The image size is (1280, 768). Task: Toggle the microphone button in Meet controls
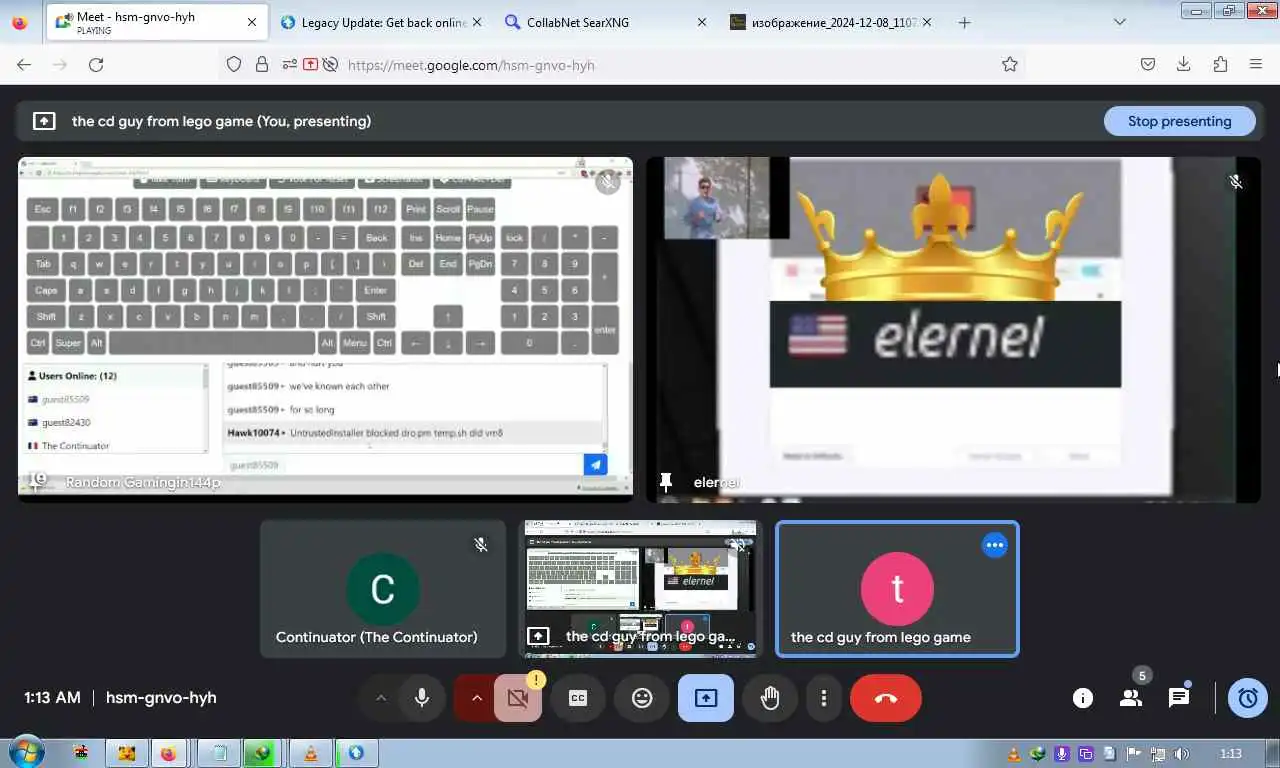(422, 698)
